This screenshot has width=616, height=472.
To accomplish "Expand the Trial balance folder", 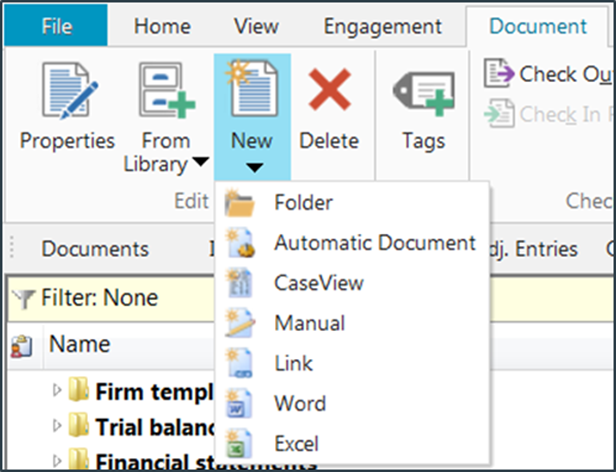I will [57, 426].
